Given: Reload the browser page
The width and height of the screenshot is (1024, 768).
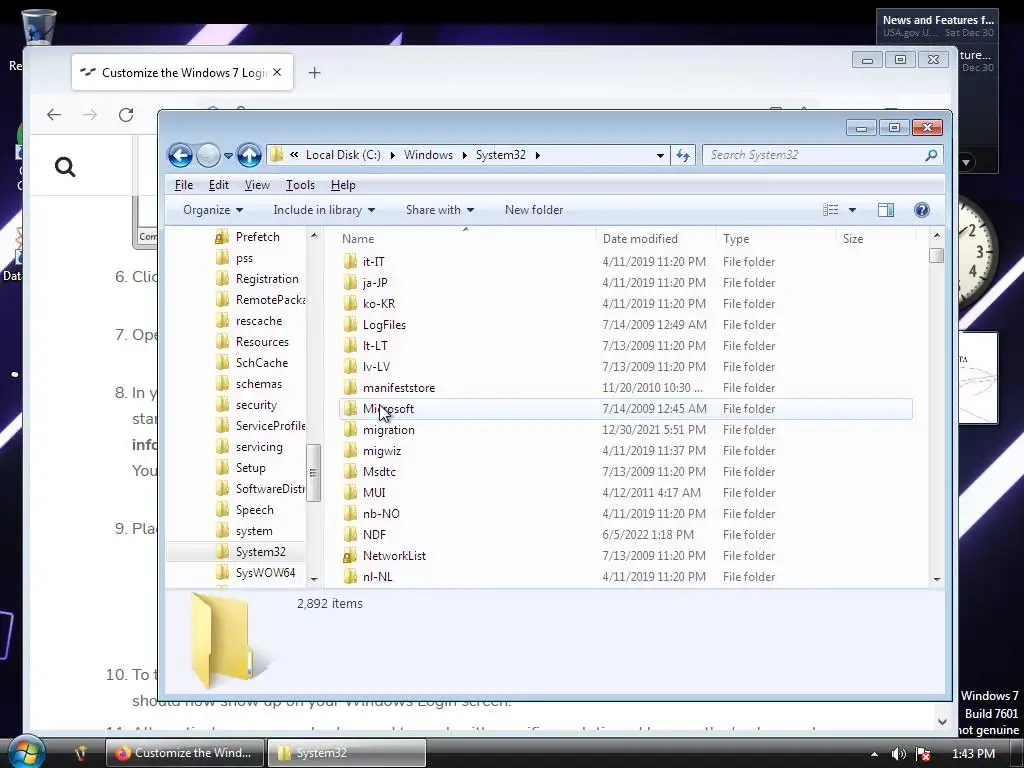Looking at the screenshot, I should click(126, 115).
